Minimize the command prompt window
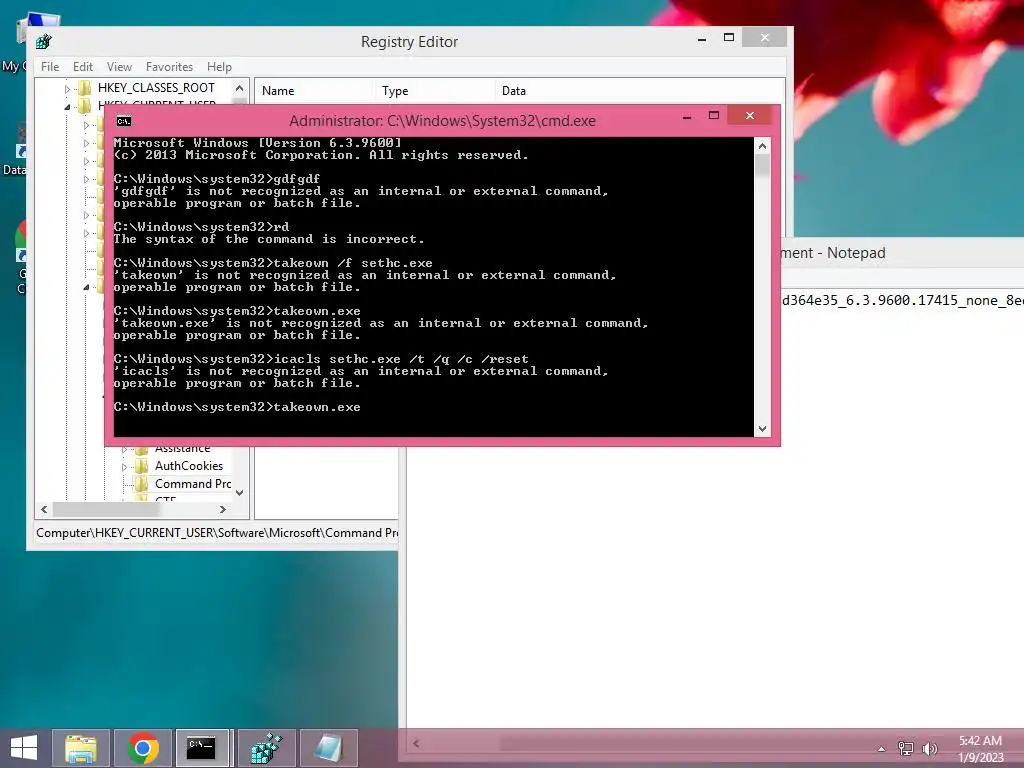The image size is (1024, 768). [x=687, y=117]
